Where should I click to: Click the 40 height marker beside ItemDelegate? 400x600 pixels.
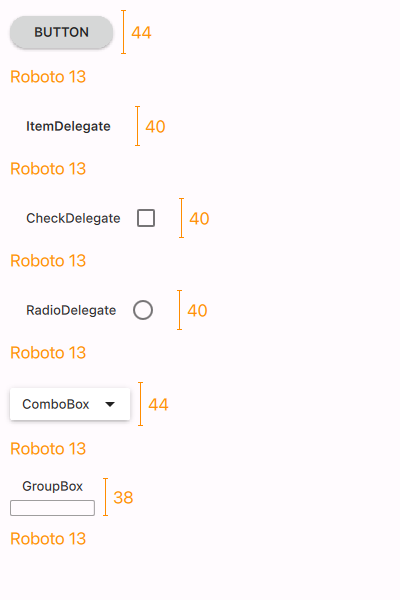click(x=155, y=127)
